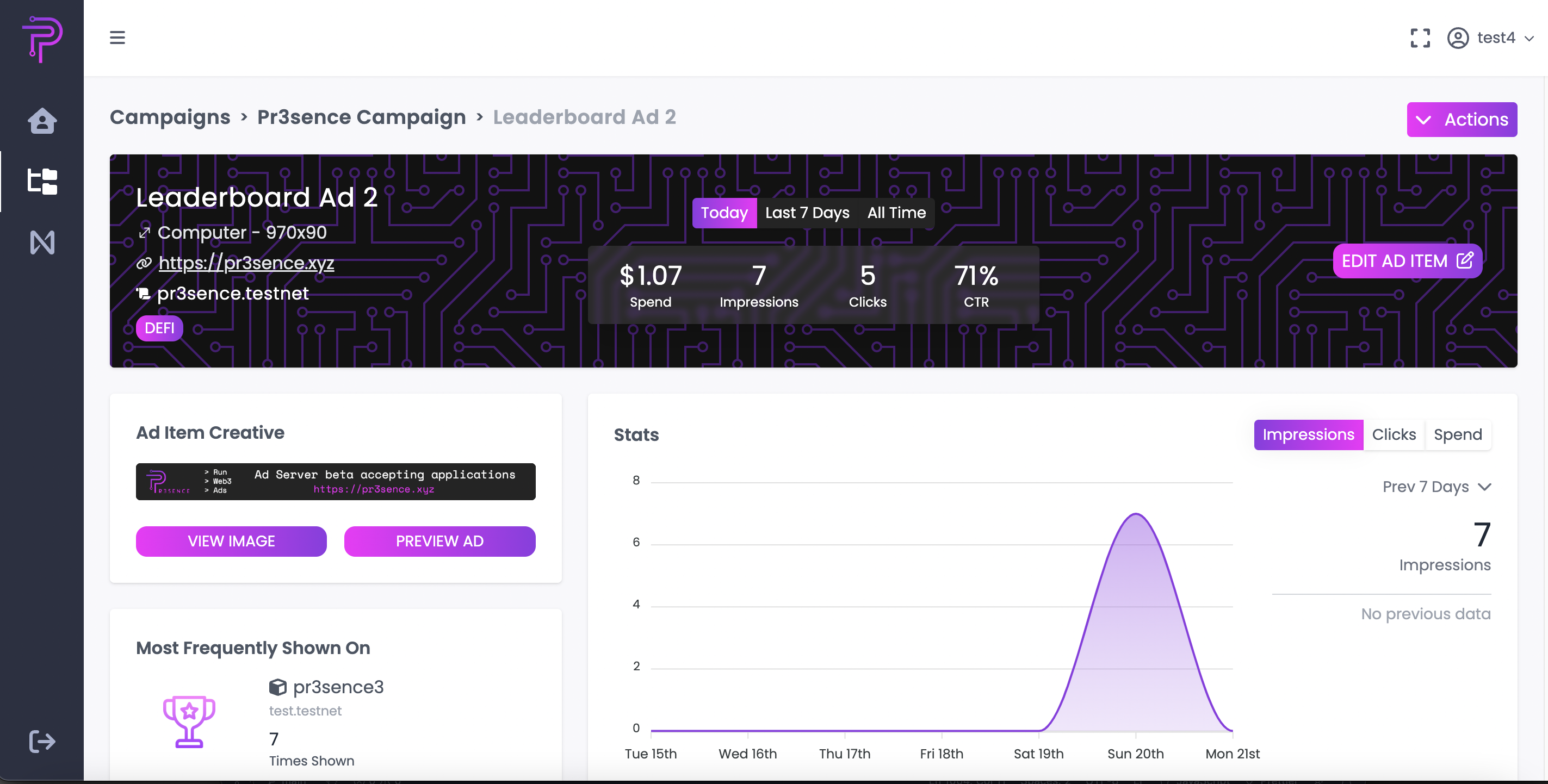This screenshot has width=1548, height=784.
Task: Switch header stats to Last 7 Days
Action: pos(807,213)
